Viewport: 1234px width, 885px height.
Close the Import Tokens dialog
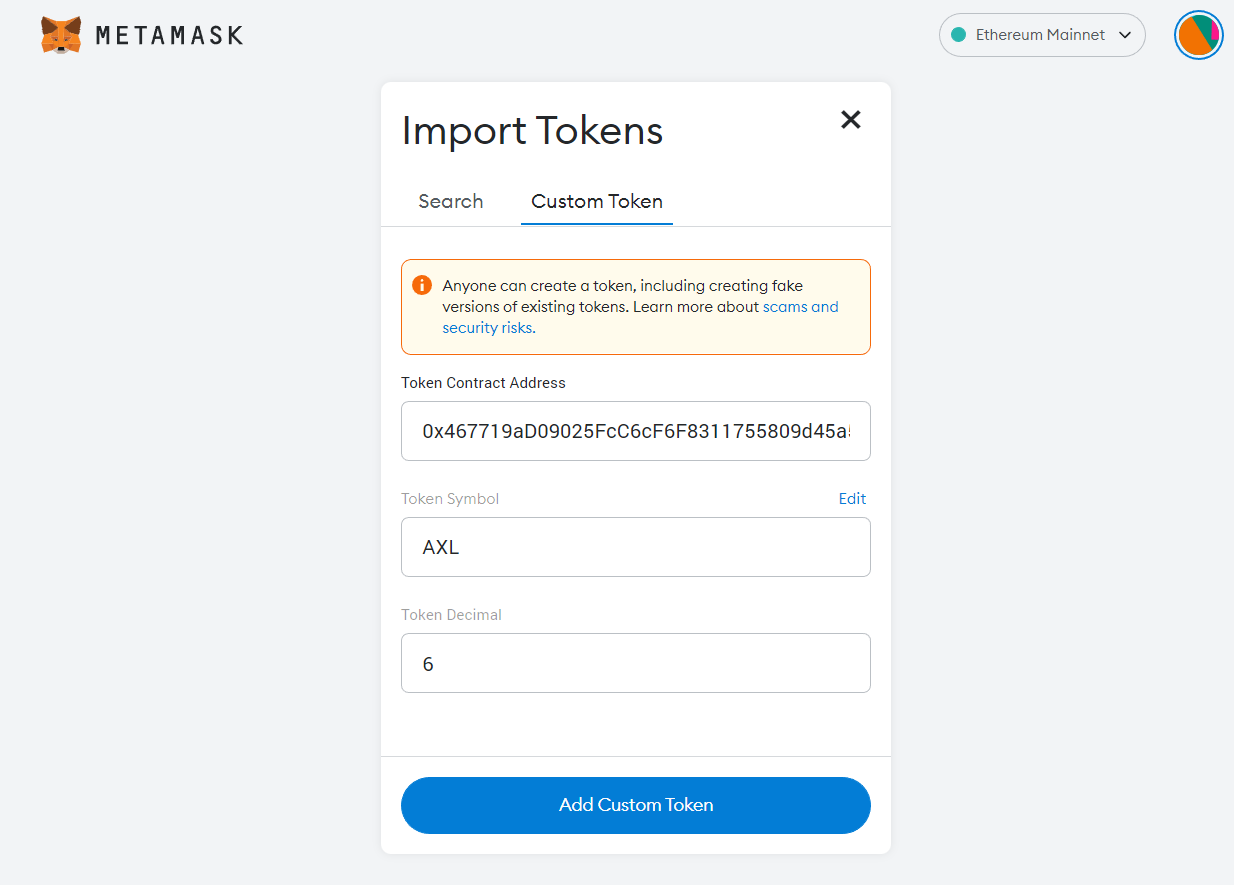click(851, 119)
